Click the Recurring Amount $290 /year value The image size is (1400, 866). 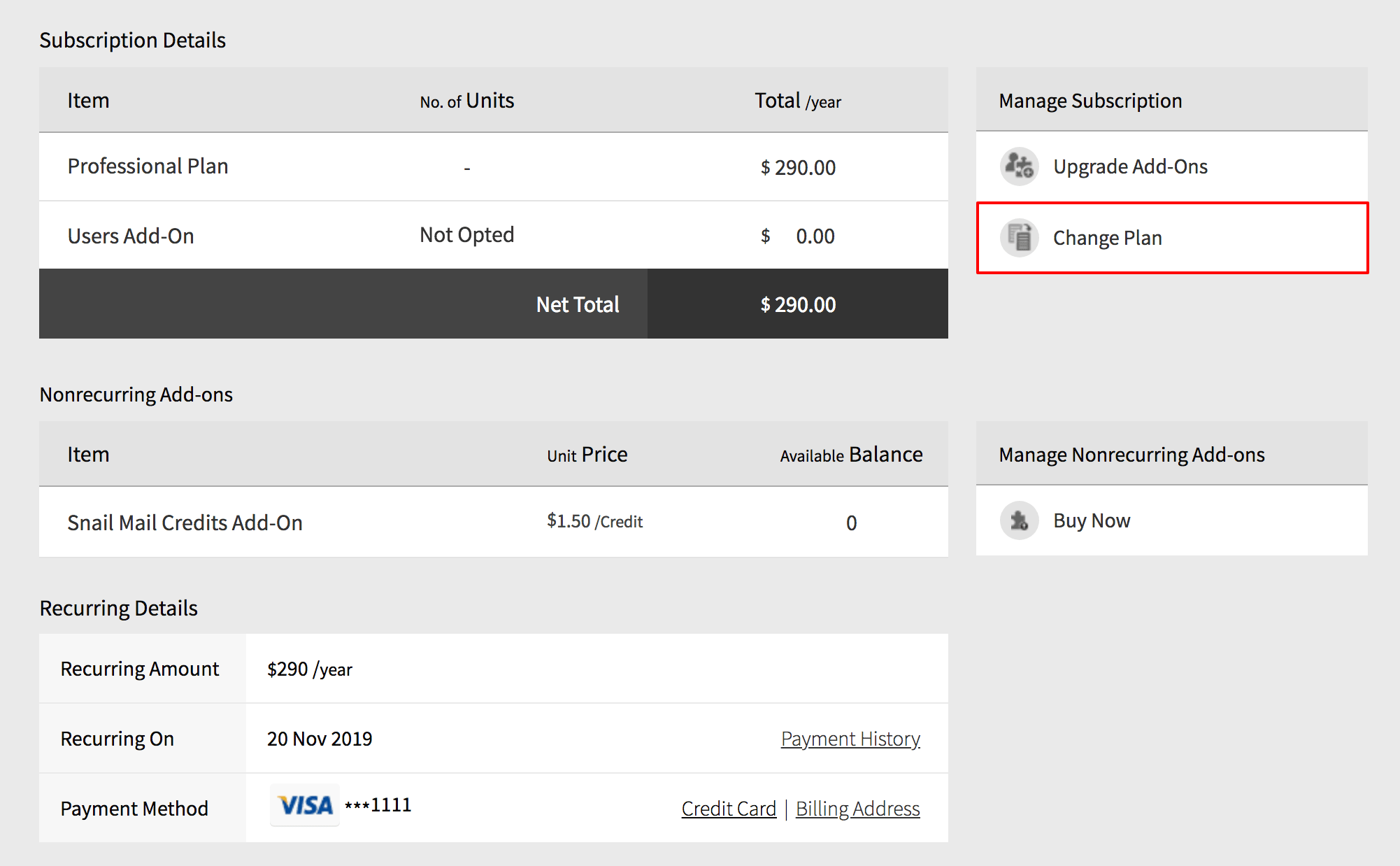point(309,669)
